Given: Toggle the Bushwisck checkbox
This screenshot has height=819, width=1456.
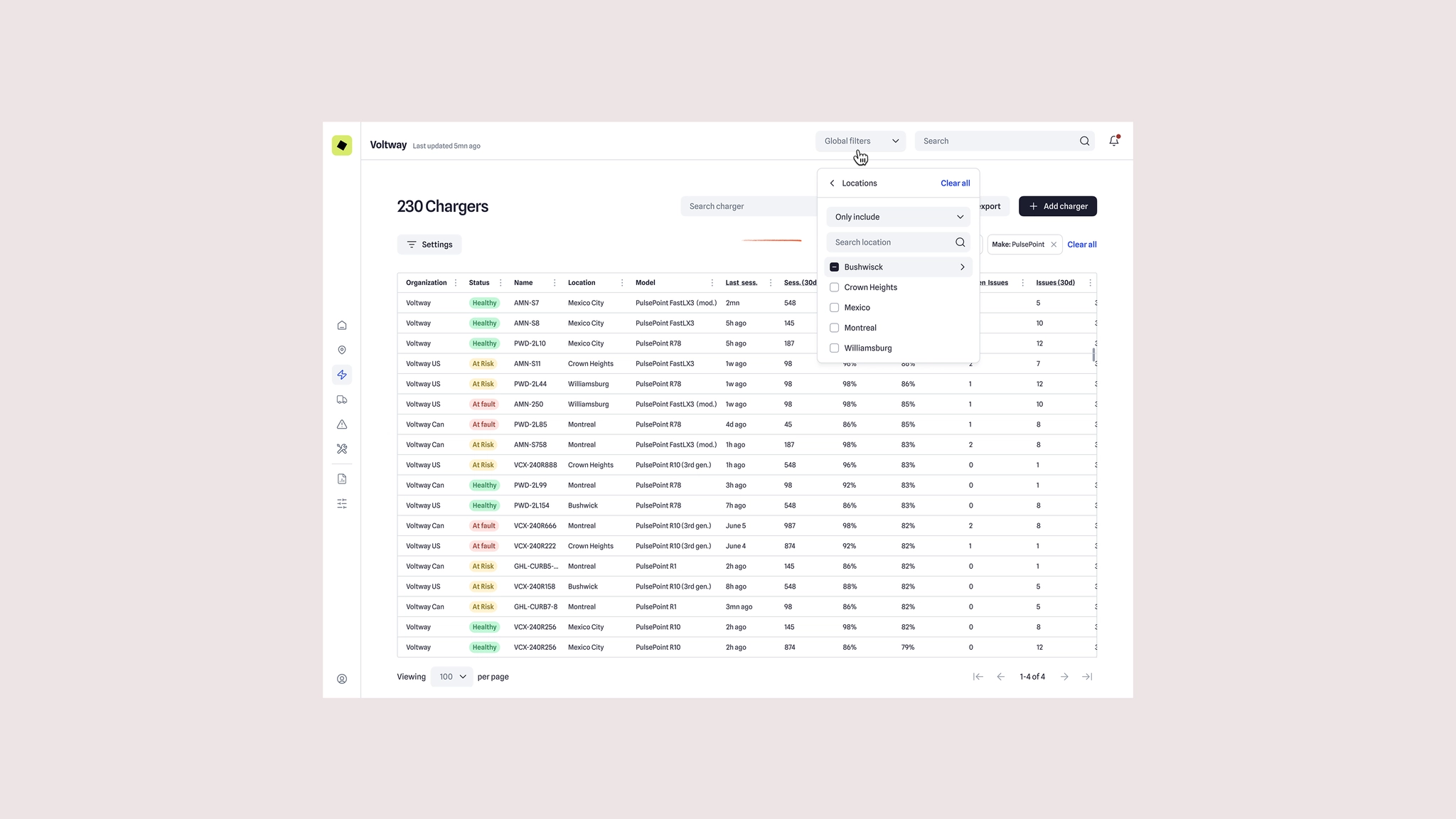Looking at the screenshot, I should pyautogui.click(x=835, y=267).
